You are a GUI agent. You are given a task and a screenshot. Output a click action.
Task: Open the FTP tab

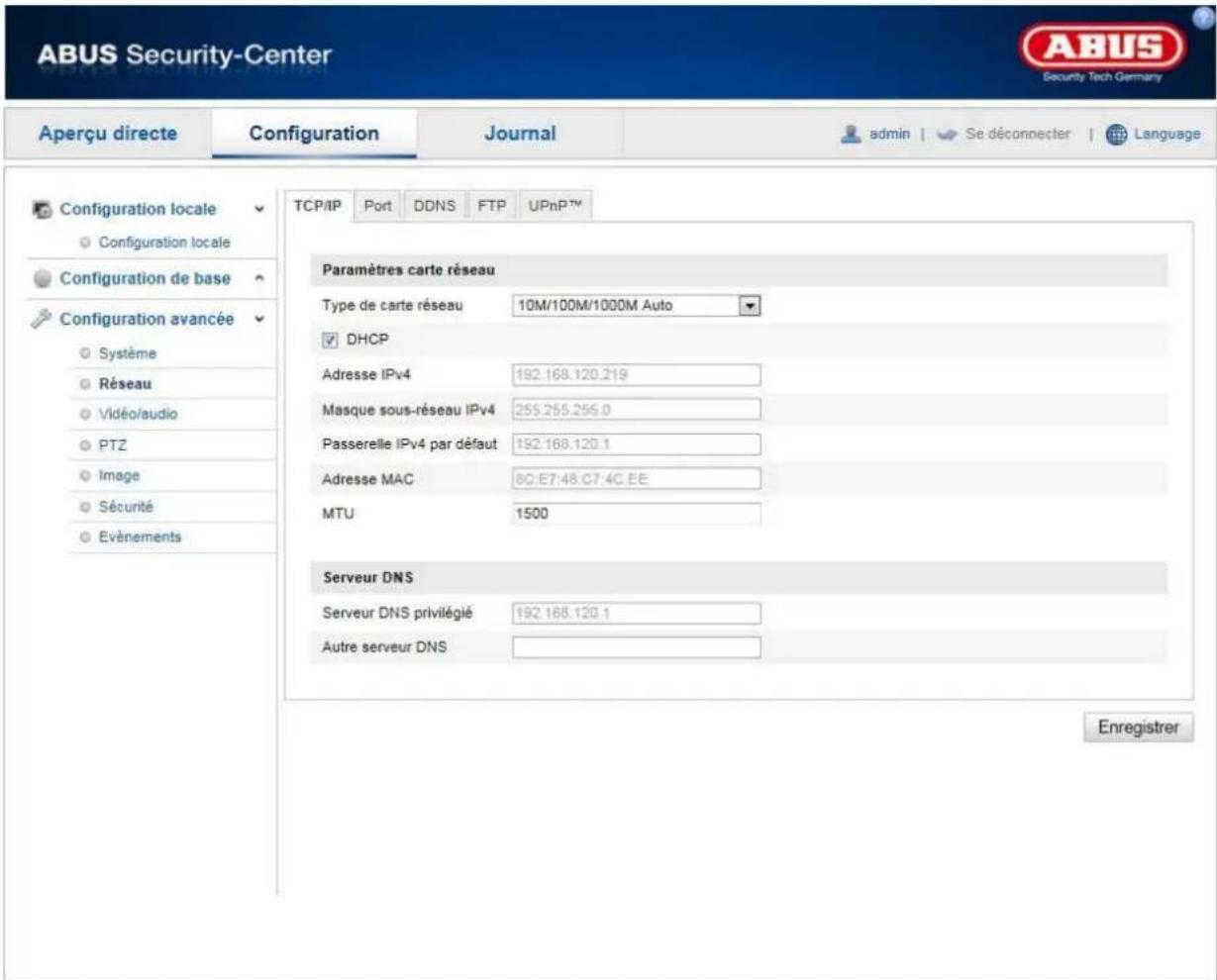tap(491, 206)
